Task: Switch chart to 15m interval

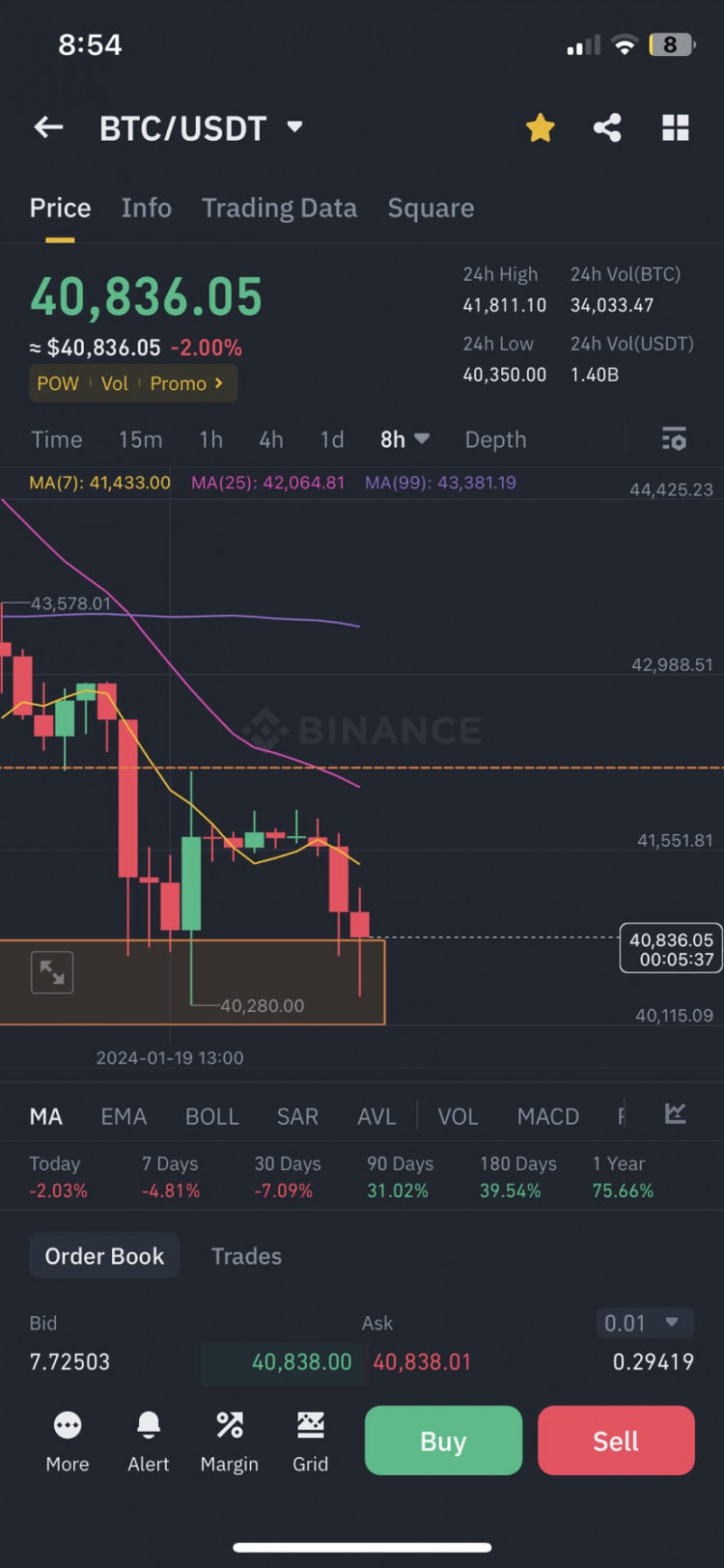Action: (140, 439)
